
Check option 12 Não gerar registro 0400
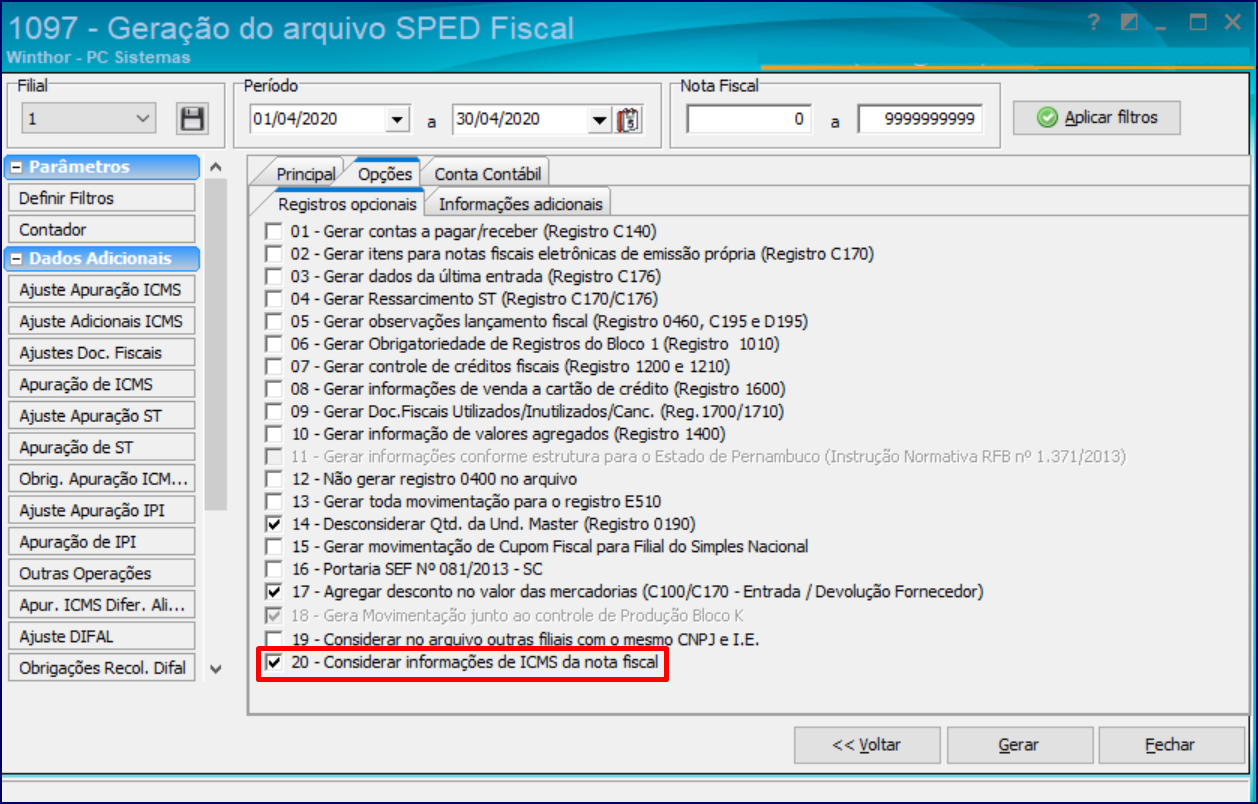coord(273,479)
